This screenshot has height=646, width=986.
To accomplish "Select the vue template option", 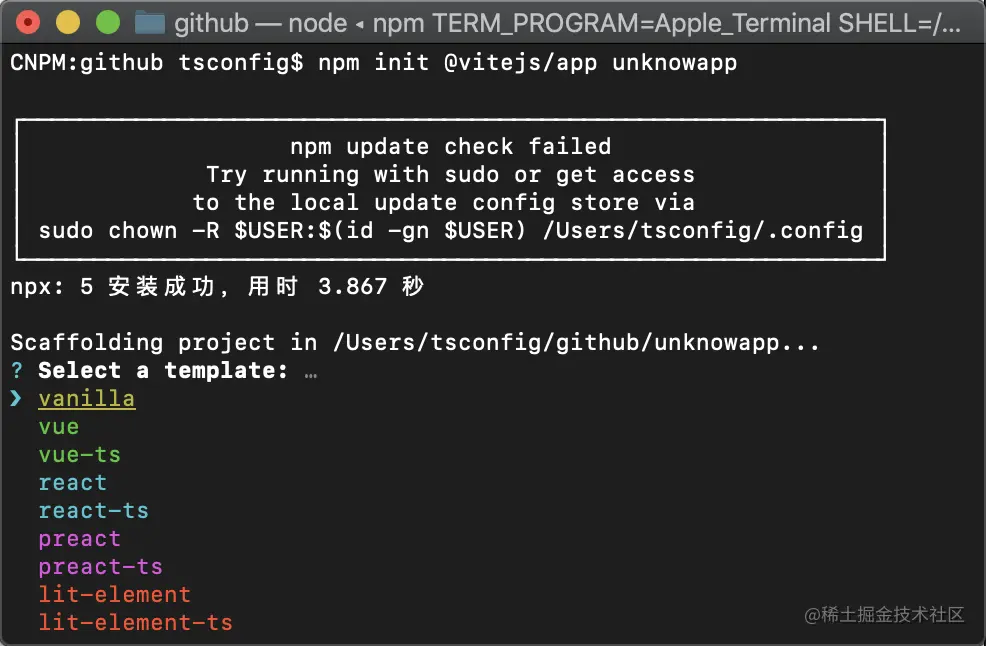I will click(x=59, y=427).
